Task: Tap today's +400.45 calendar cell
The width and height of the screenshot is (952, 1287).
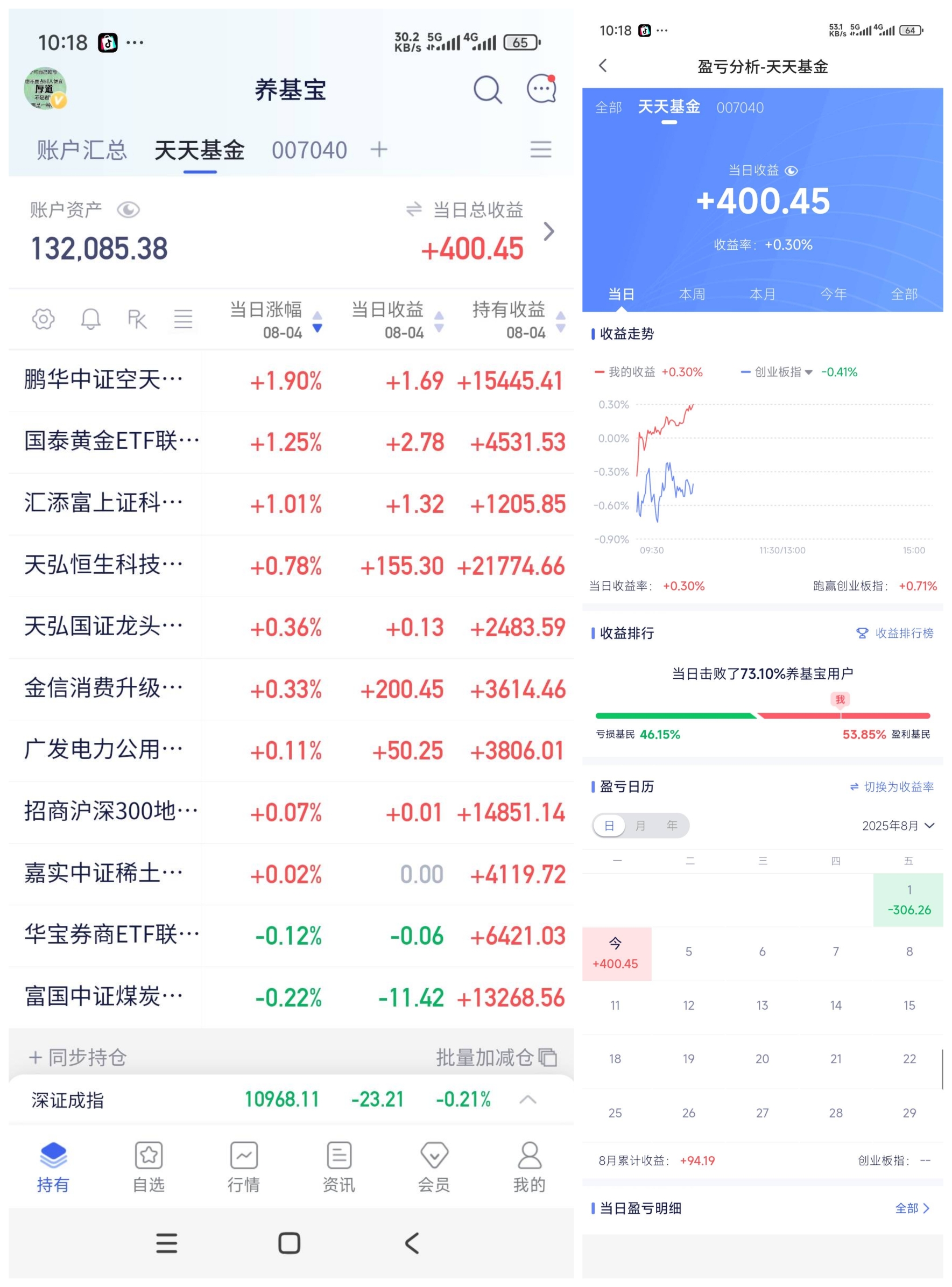Action: (616, 953)
